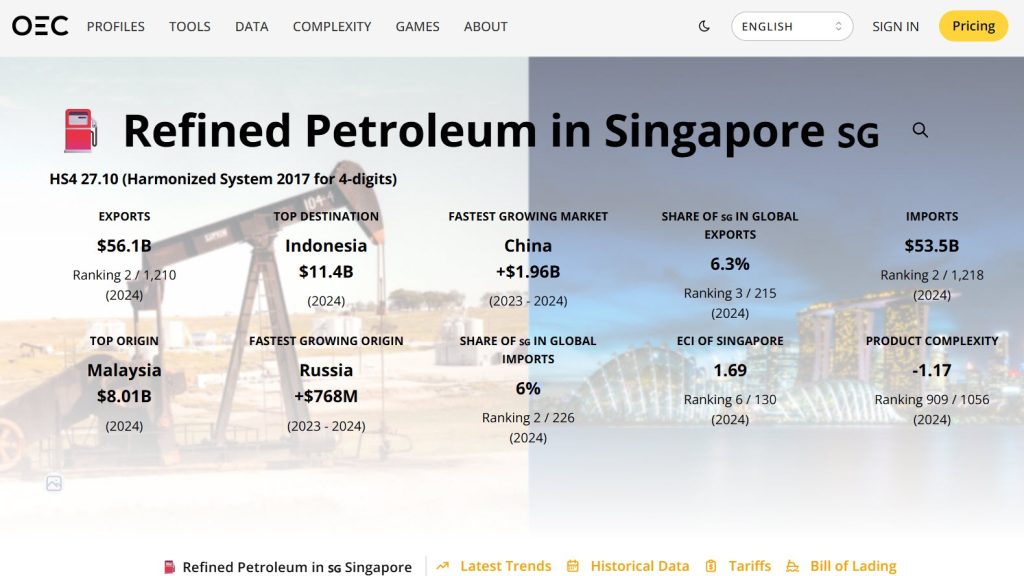
Task: Click the Sign In link
Action: [895, 26]
